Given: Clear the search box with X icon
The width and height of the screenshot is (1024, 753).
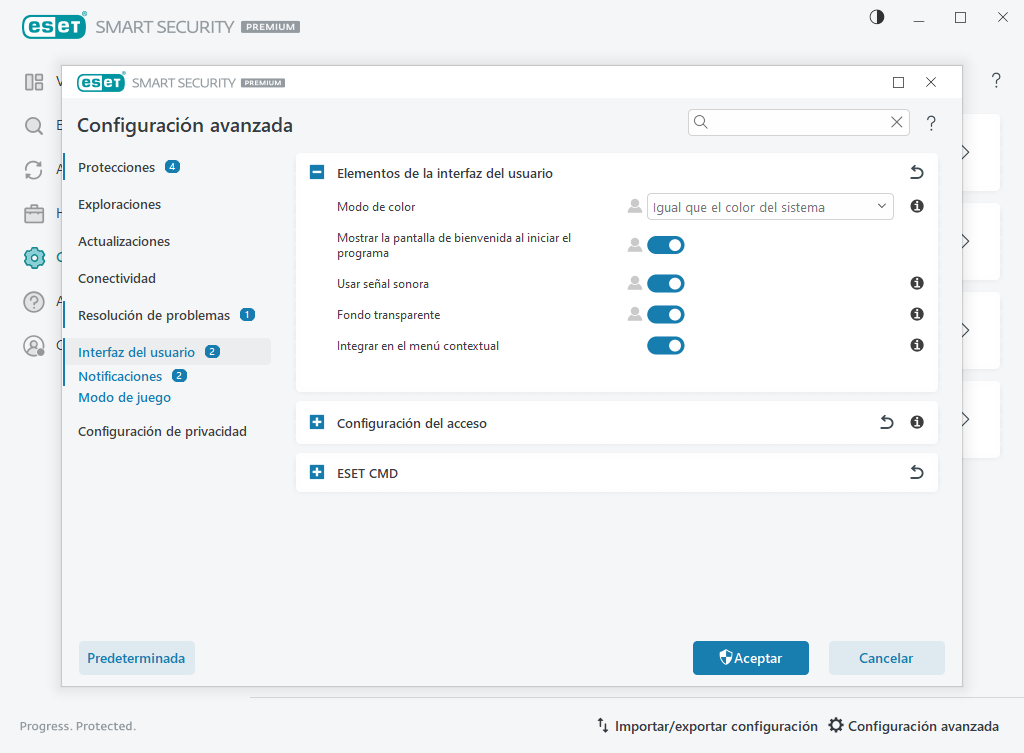Looking at the screenshot, I should click(x=896, y=122).
